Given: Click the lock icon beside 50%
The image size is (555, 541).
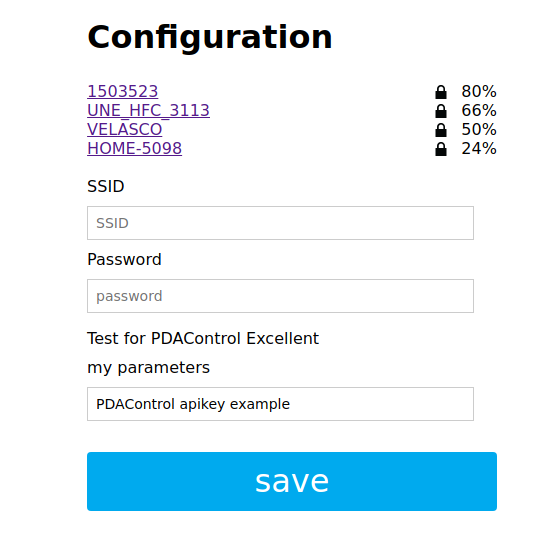Looking at the screenshot, I should 441,130.
